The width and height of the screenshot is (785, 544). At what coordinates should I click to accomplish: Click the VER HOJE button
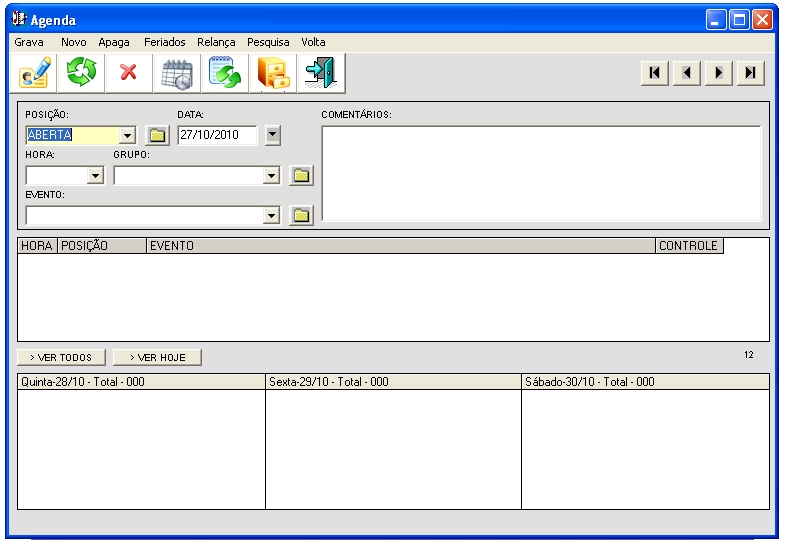coord(157,357)
